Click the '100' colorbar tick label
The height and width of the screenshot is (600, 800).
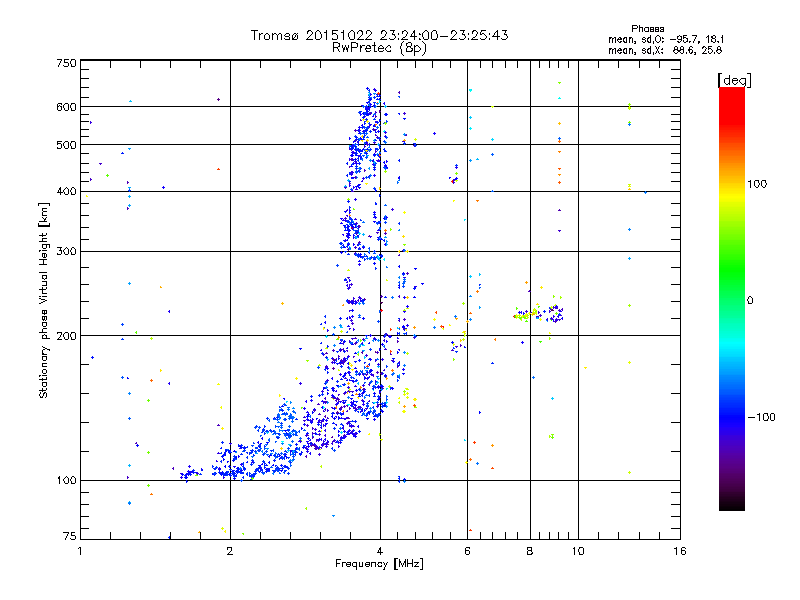(757, 184)
